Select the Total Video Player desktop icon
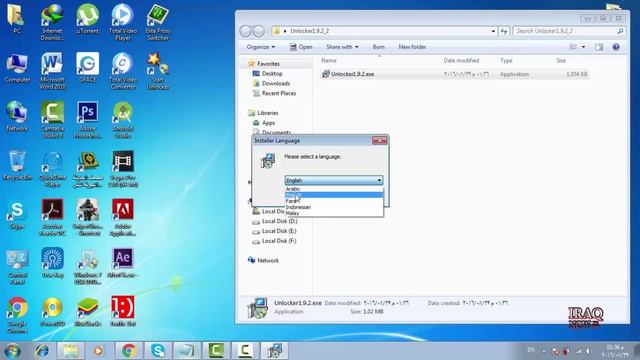Image resolution: width=640 pixels, height=360 pixels. click(123, 22)
